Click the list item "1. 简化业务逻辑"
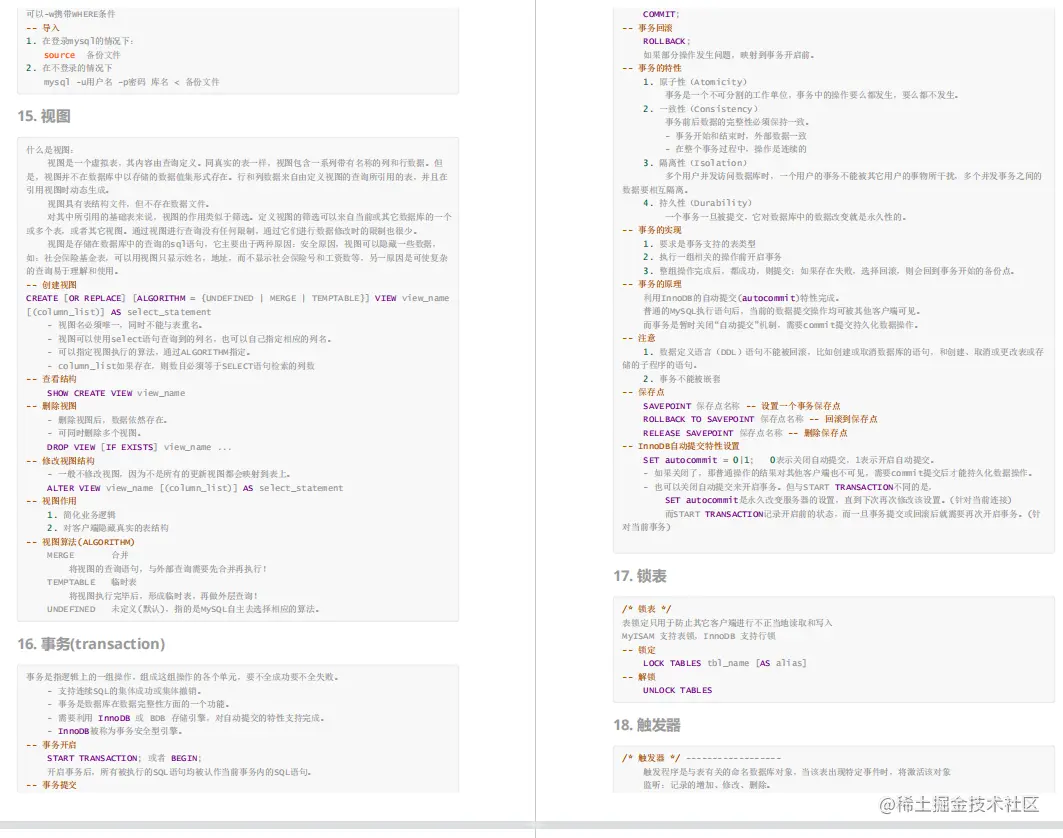 coord(81,515)
